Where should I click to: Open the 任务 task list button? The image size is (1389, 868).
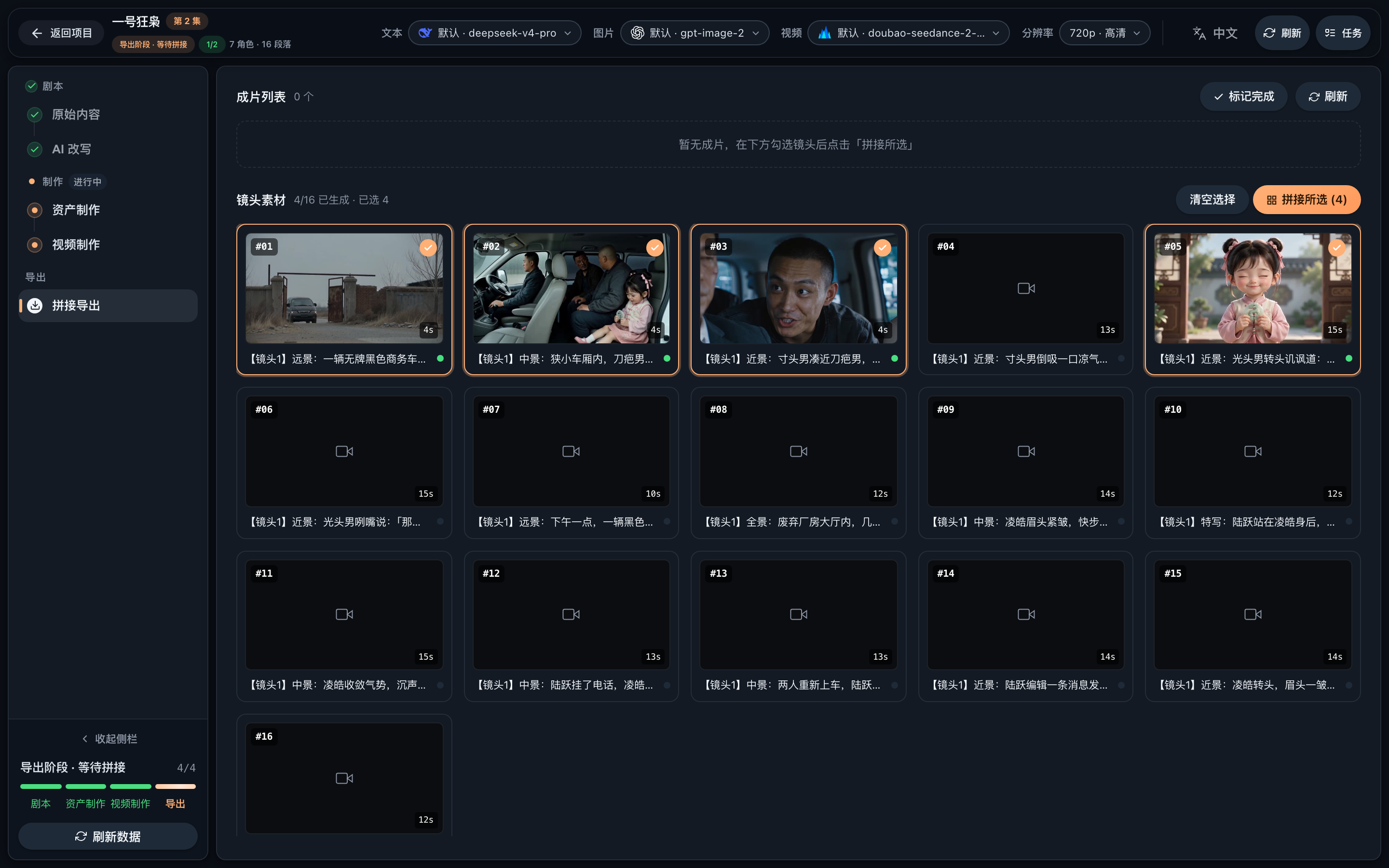1343,33
